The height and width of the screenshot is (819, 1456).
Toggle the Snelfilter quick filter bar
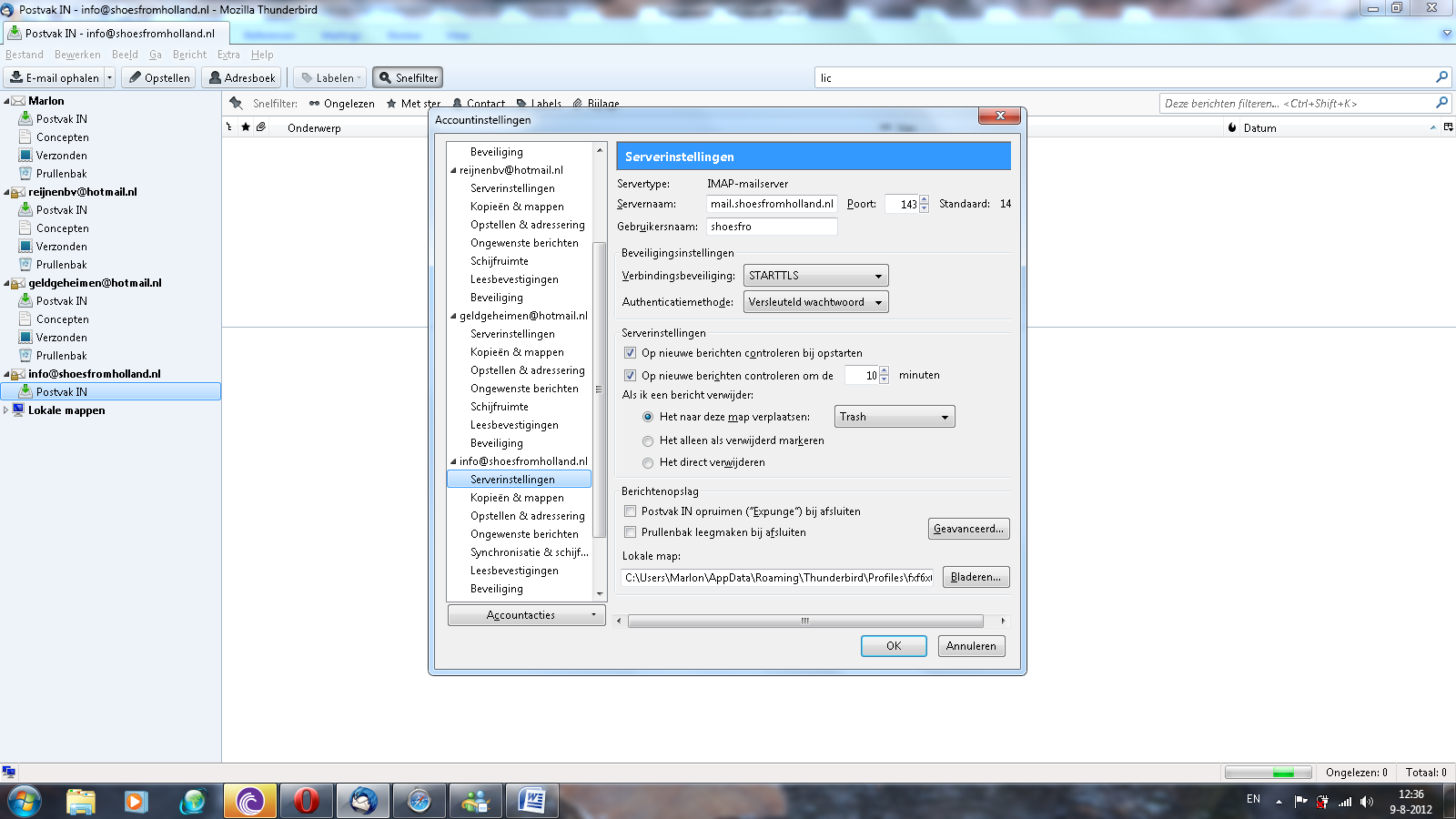408,78
